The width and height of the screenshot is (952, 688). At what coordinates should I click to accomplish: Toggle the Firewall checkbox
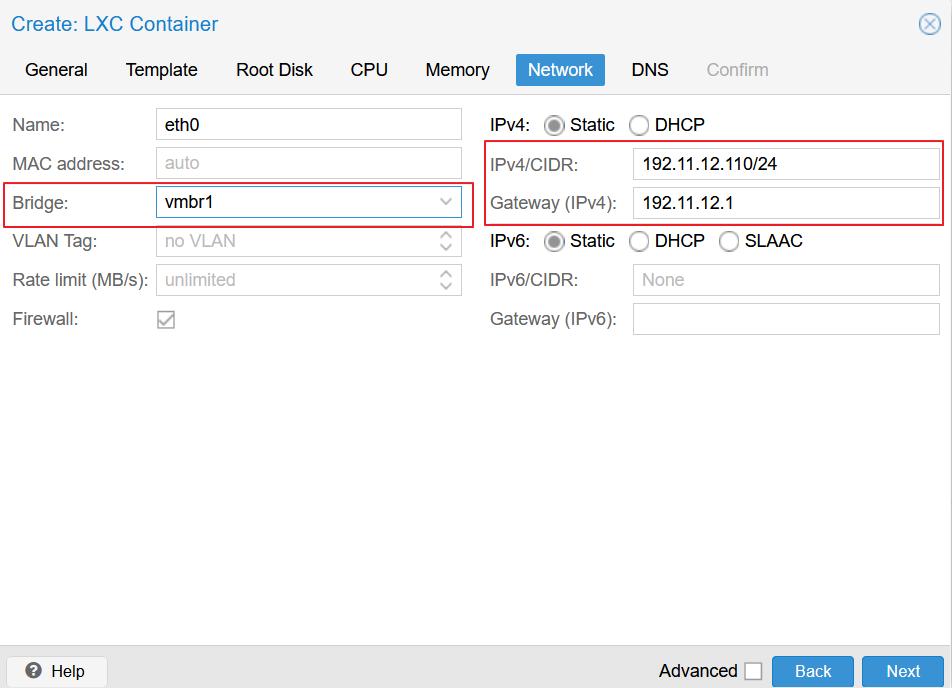click(166, 320)
